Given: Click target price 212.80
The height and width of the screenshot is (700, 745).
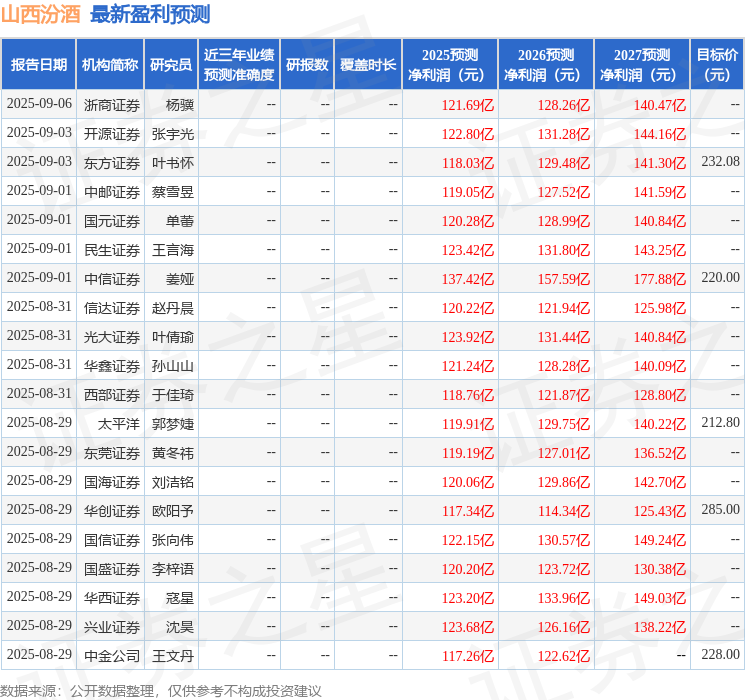Looking at the screenshot, I should [720, 422].
